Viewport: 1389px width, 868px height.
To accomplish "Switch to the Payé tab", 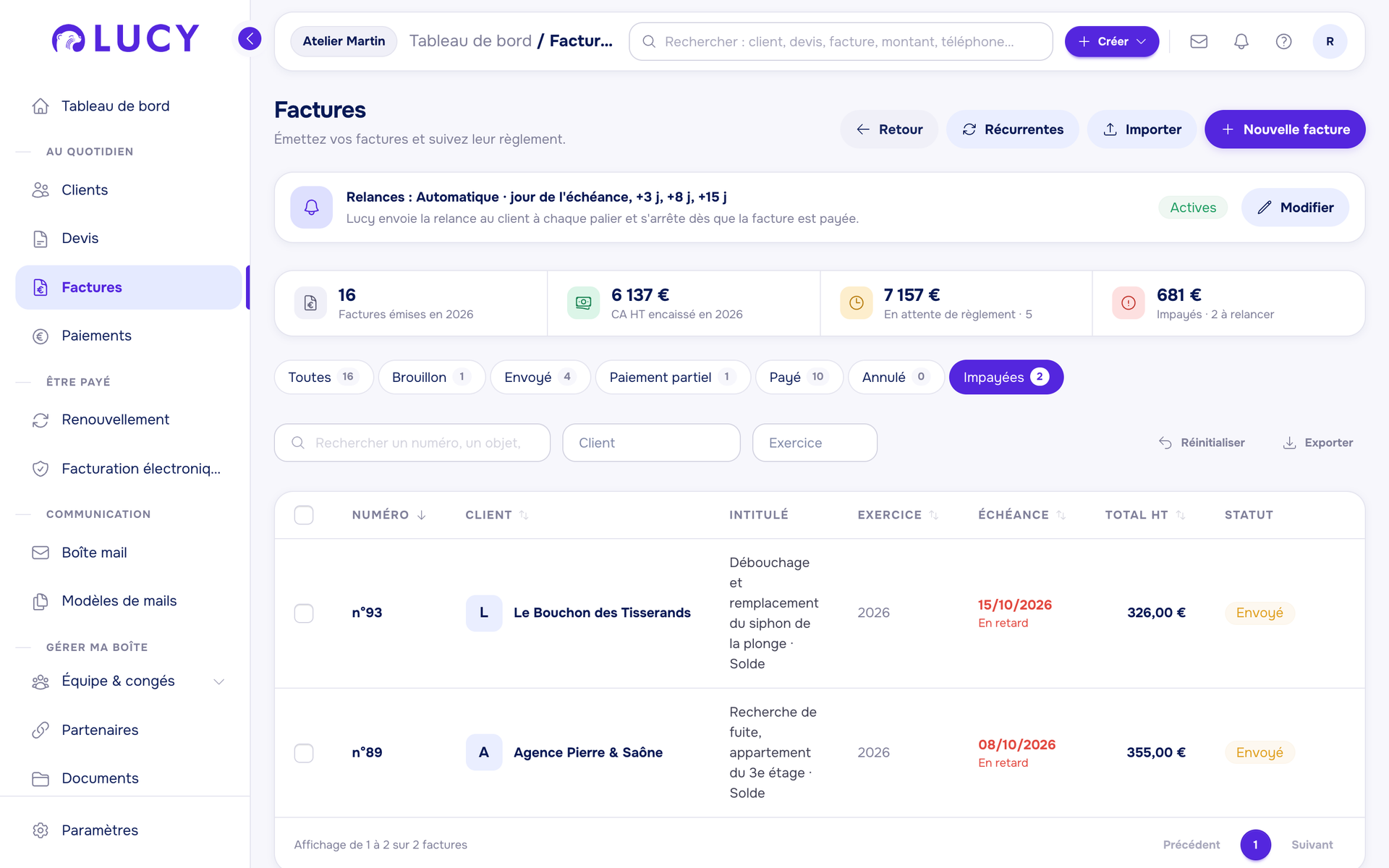I will pos(799,377).
